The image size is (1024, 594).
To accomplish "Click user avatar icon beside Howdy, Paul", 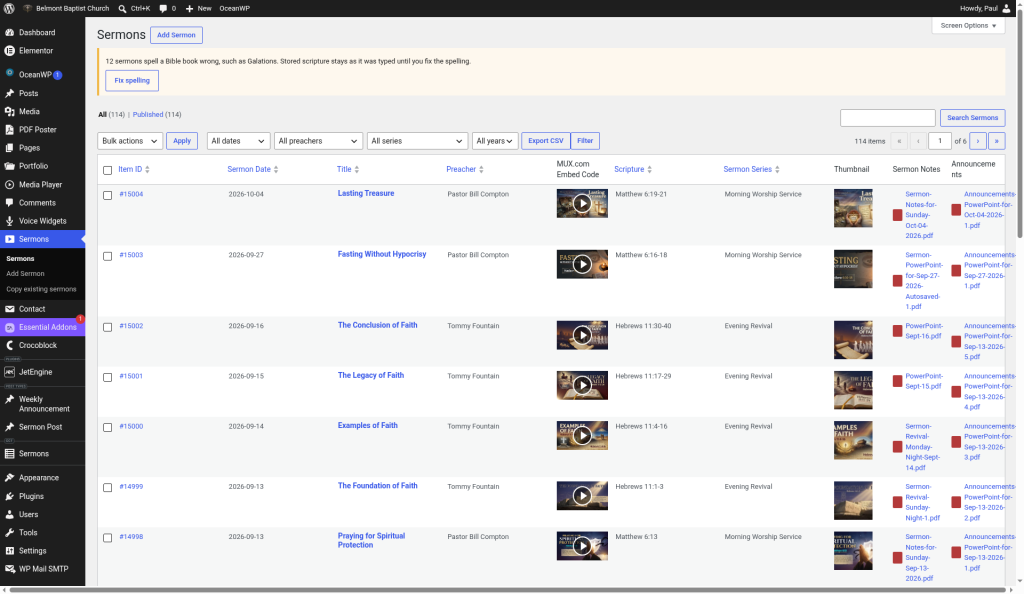I will pos(1006,8).
